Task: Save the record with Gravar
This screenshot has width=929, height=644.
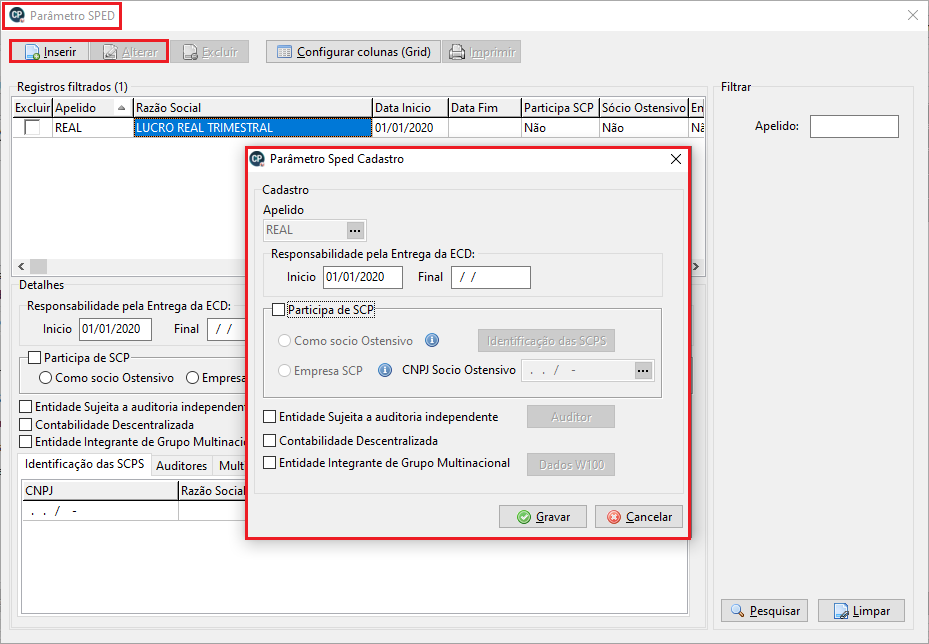Action: tap(543, 517)
